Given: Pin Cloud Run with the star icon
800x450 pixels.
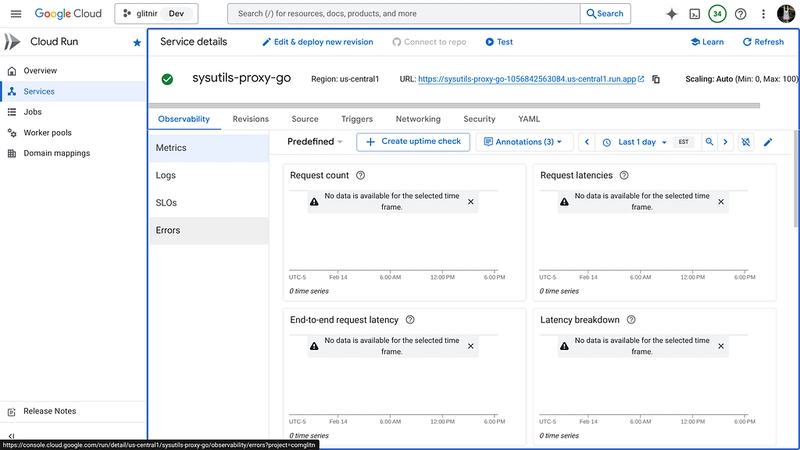Looking at the screenshot, I should tap(137, 43).
